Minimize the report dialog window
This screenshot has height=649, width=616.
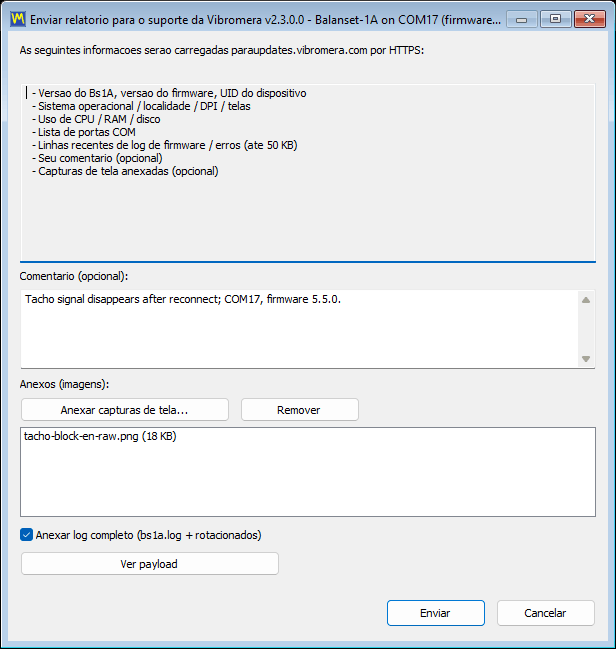pos(522,19)
